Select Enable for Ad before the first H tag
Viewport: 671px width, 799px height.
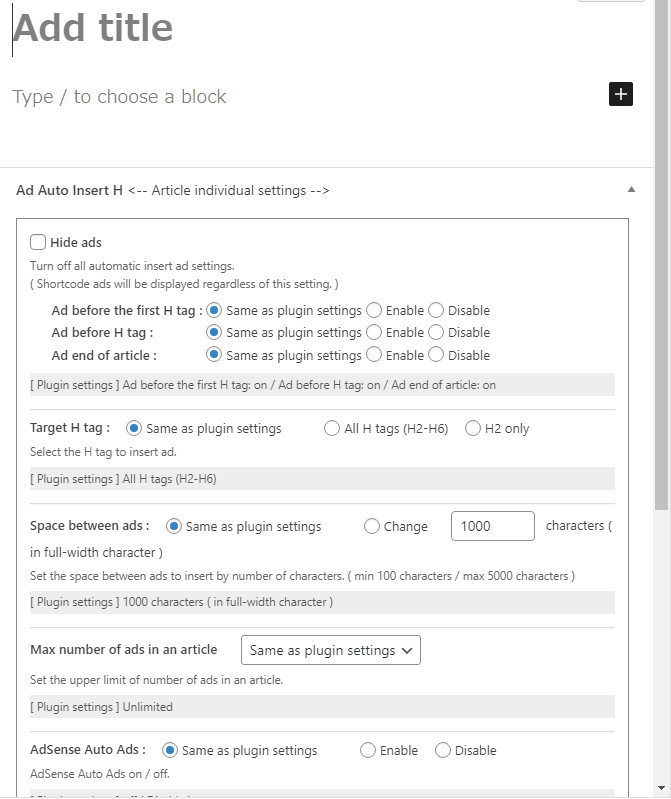[x=374, y=310]
